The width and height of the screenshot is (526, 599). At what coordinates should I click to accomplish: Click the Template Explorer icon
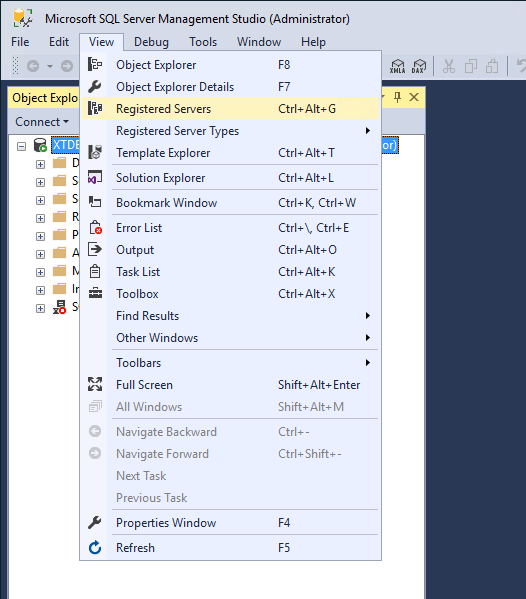point(95,152)
